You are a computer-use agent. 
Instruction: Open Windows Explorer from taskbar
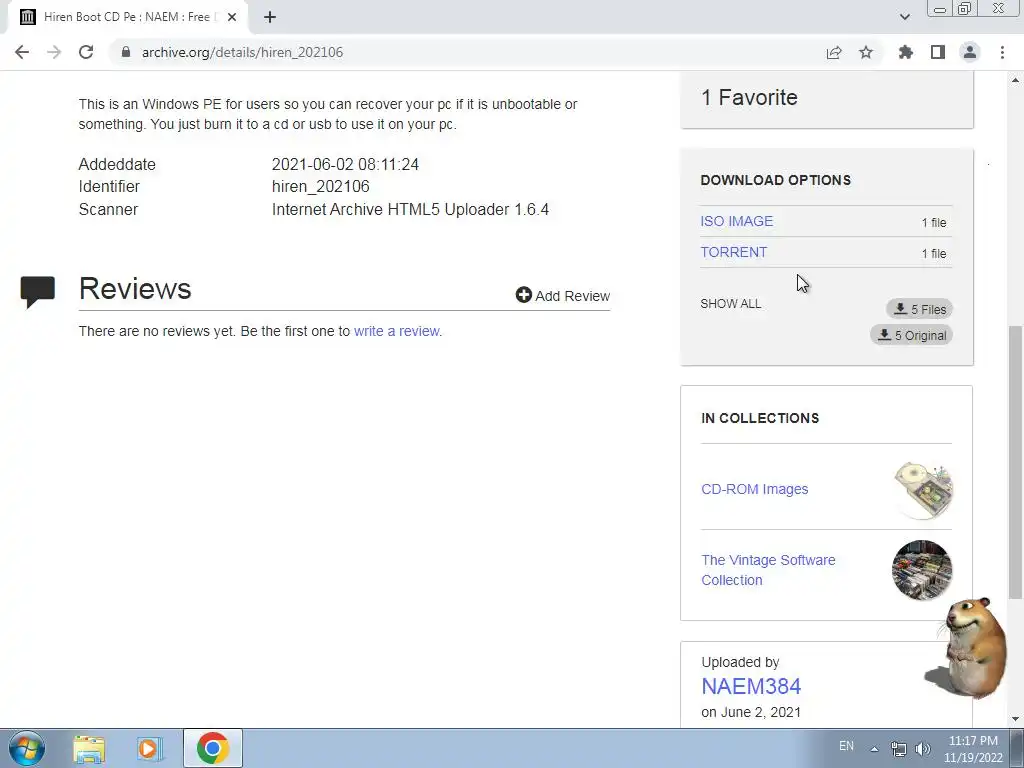pyautogui.click(x=89, y=749)
